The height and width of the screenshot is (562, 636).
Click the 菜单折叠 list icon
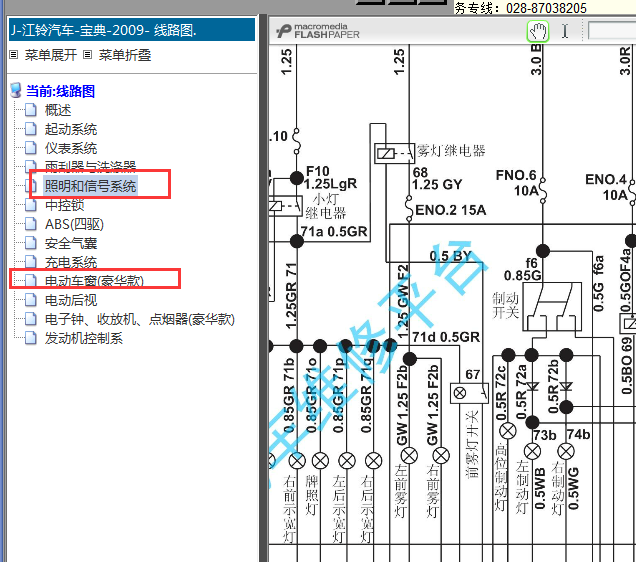[x=88, y=54]
